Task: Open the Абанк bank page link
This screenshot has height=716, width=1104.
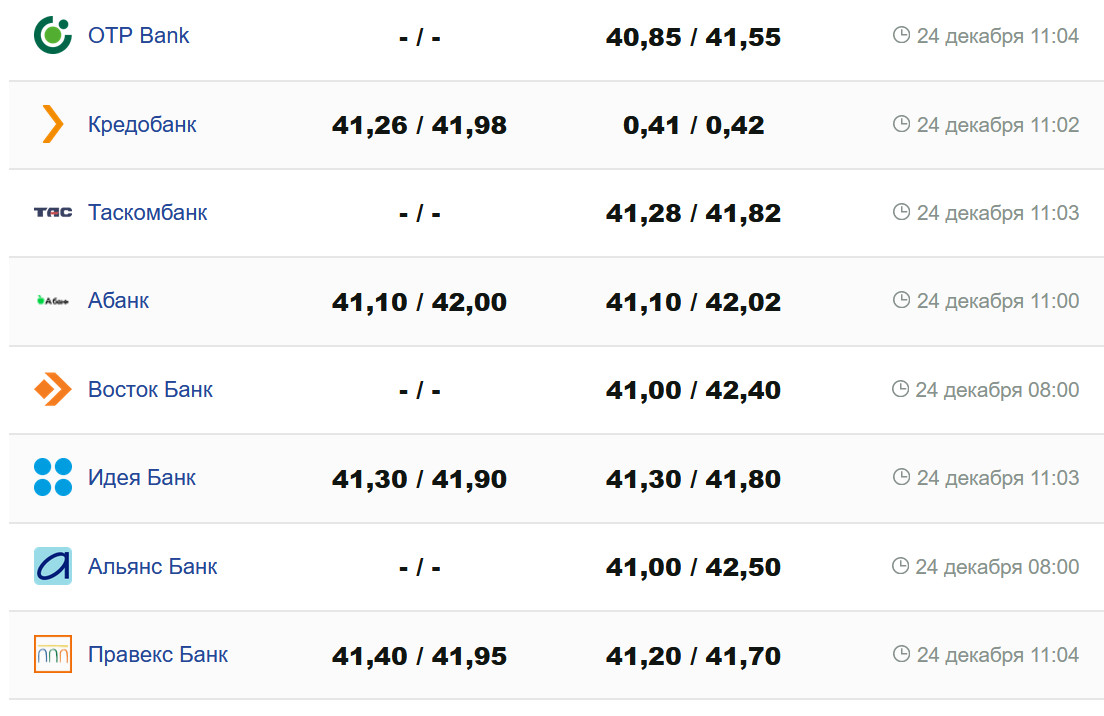Action: (118, 301)
